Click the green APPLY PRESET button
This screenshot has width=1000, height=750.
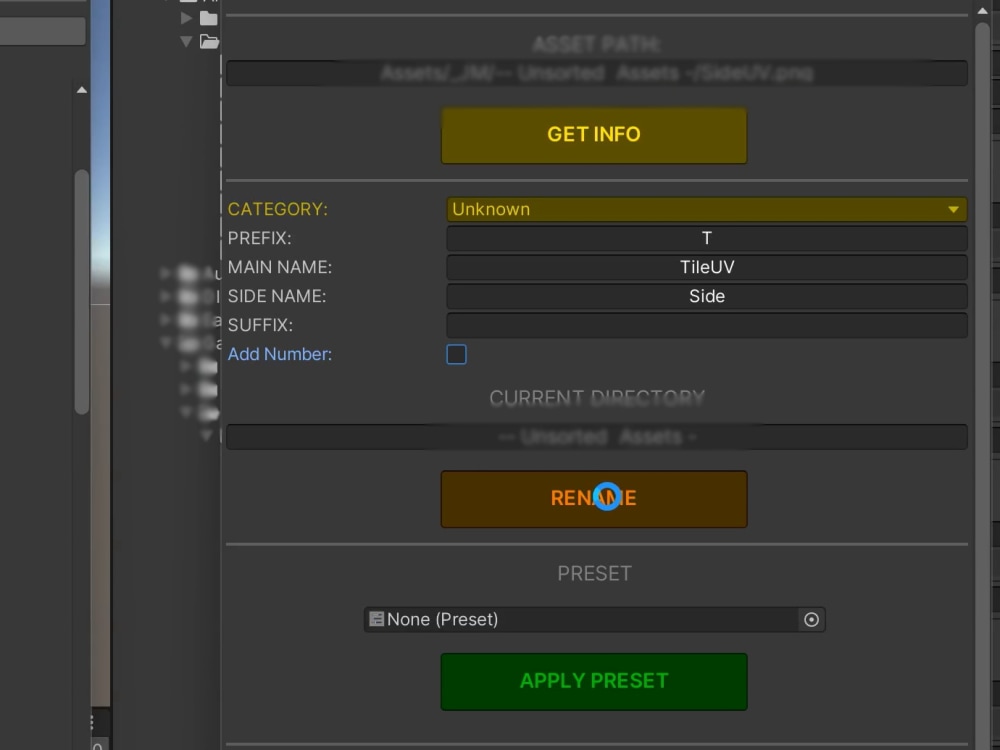point(593,681)
